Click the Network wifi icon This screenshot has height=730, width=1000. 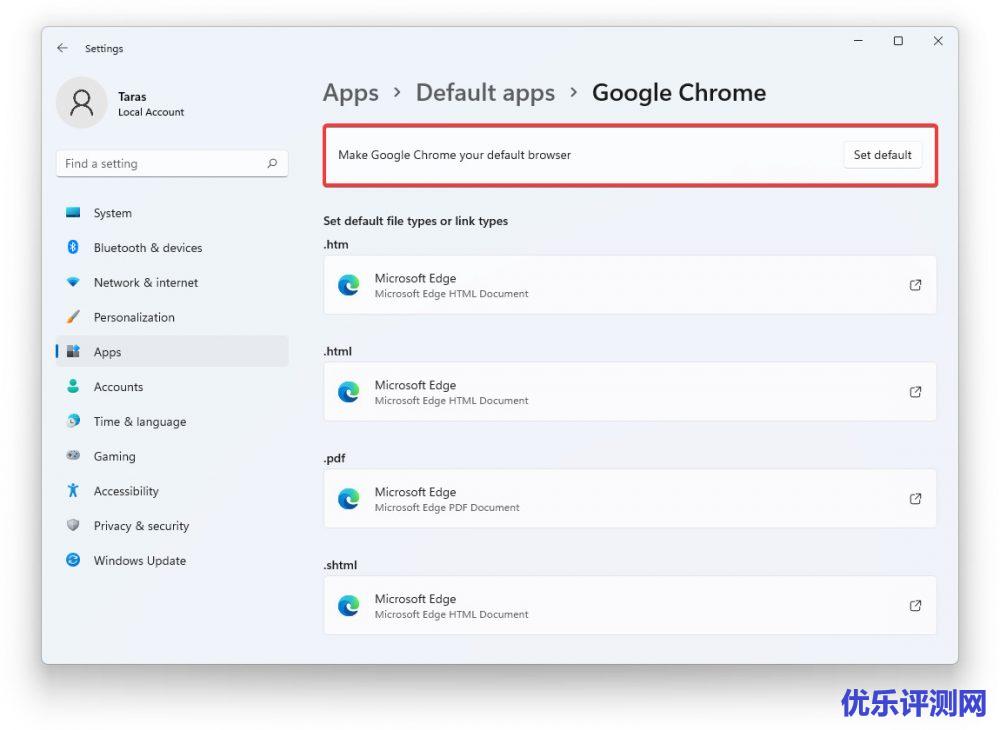point(73,282)
